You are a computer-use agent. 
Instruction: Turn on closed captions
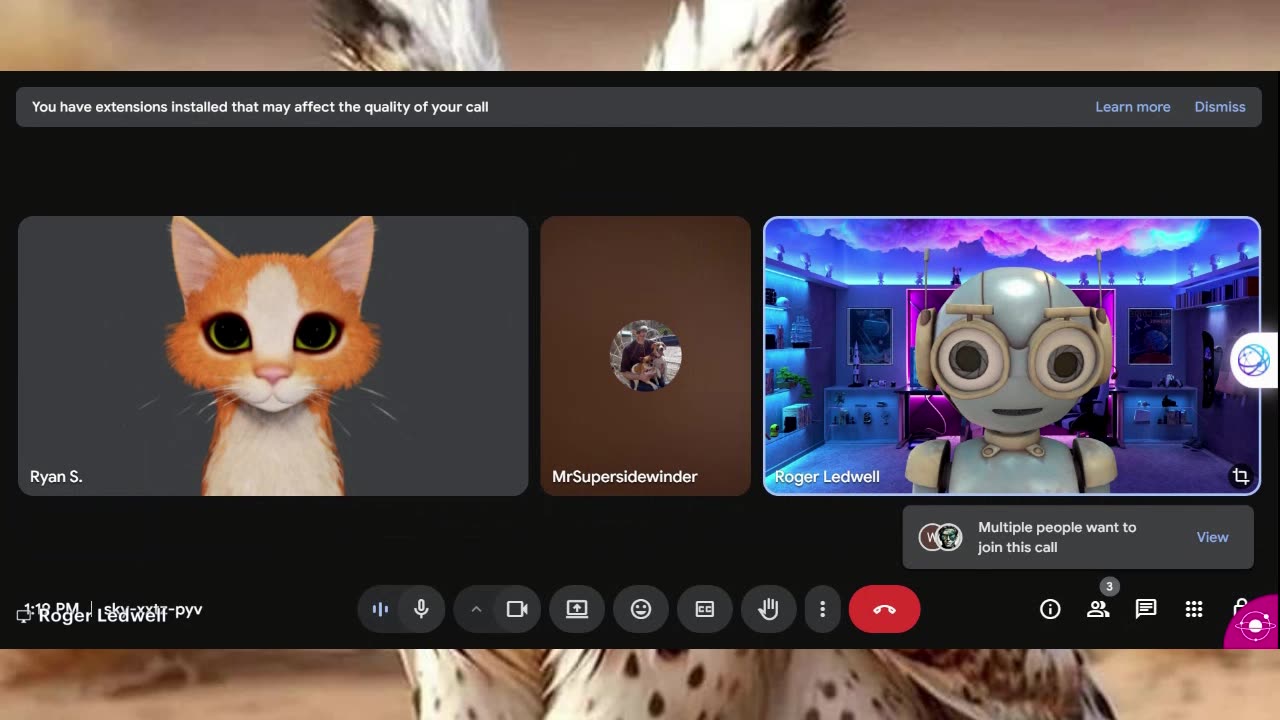[705, 609]
